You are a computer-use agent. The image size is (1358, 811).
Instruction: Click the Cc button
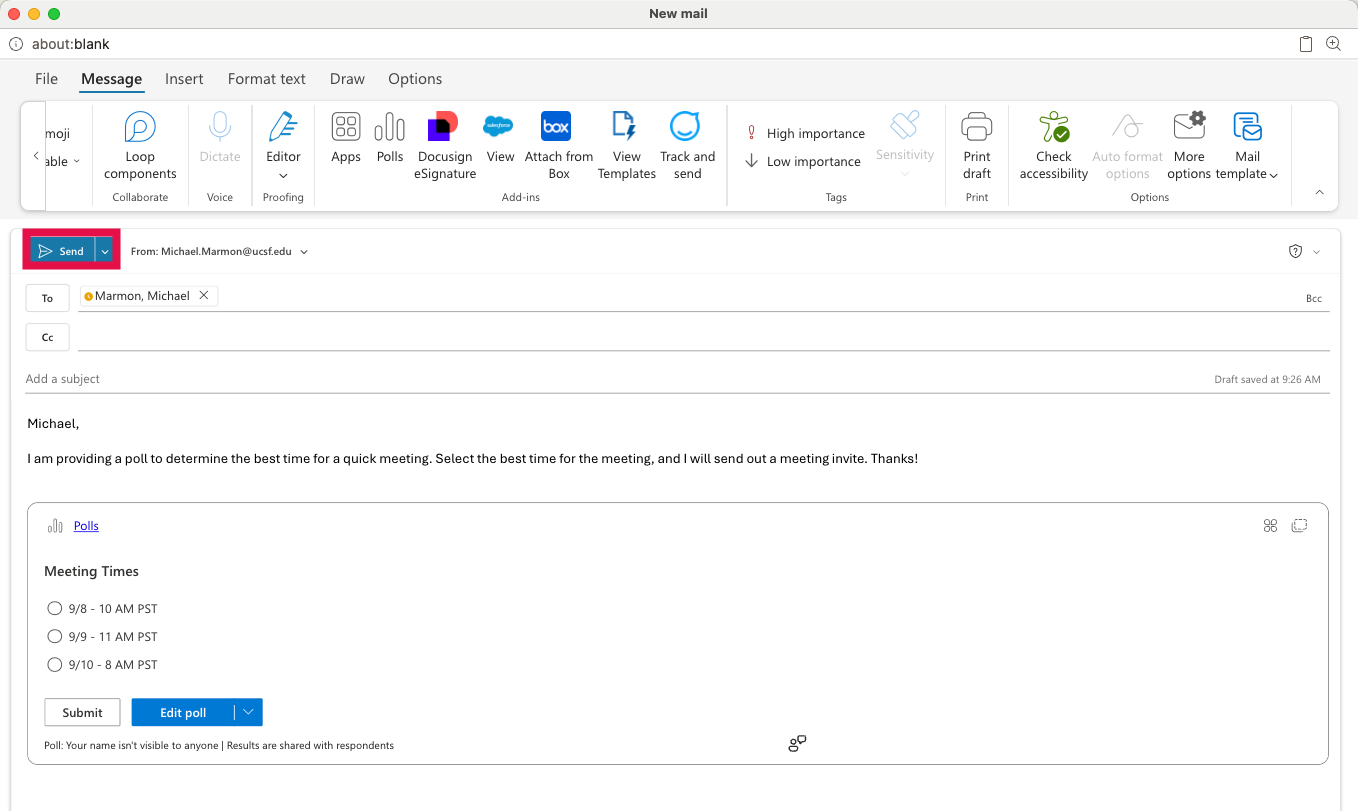pos(47,337)
